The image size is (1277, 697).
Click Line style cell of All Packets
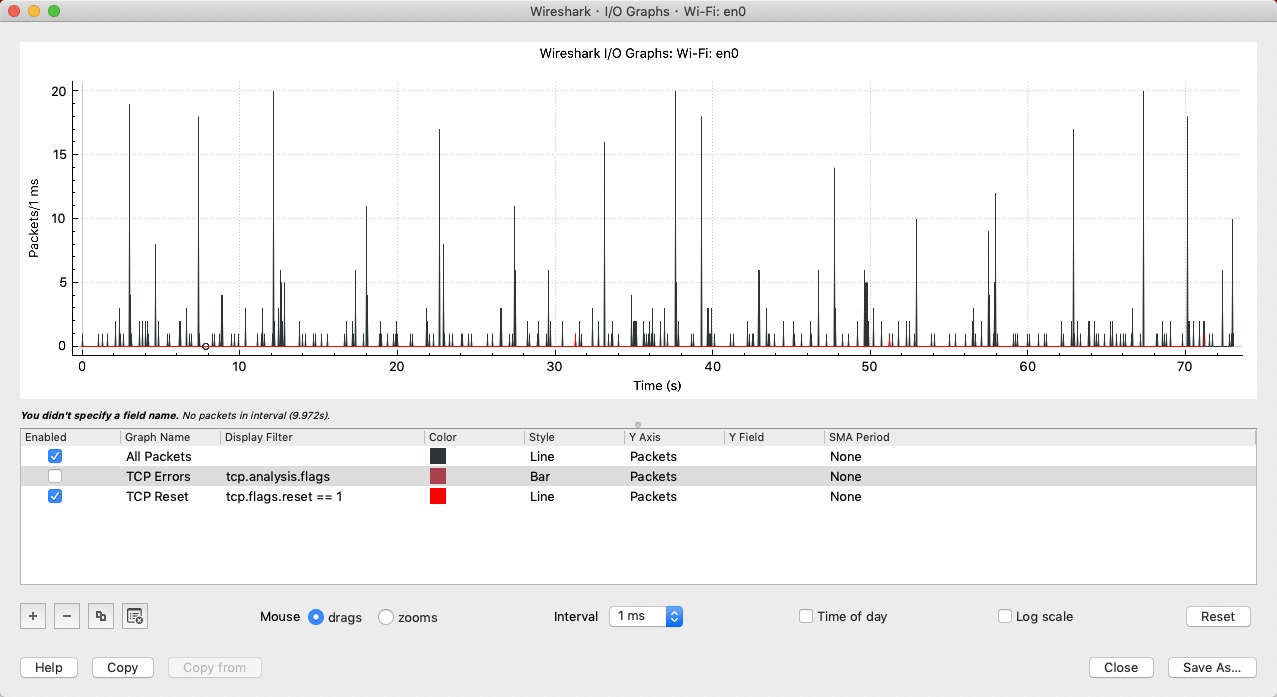point(542,456)
